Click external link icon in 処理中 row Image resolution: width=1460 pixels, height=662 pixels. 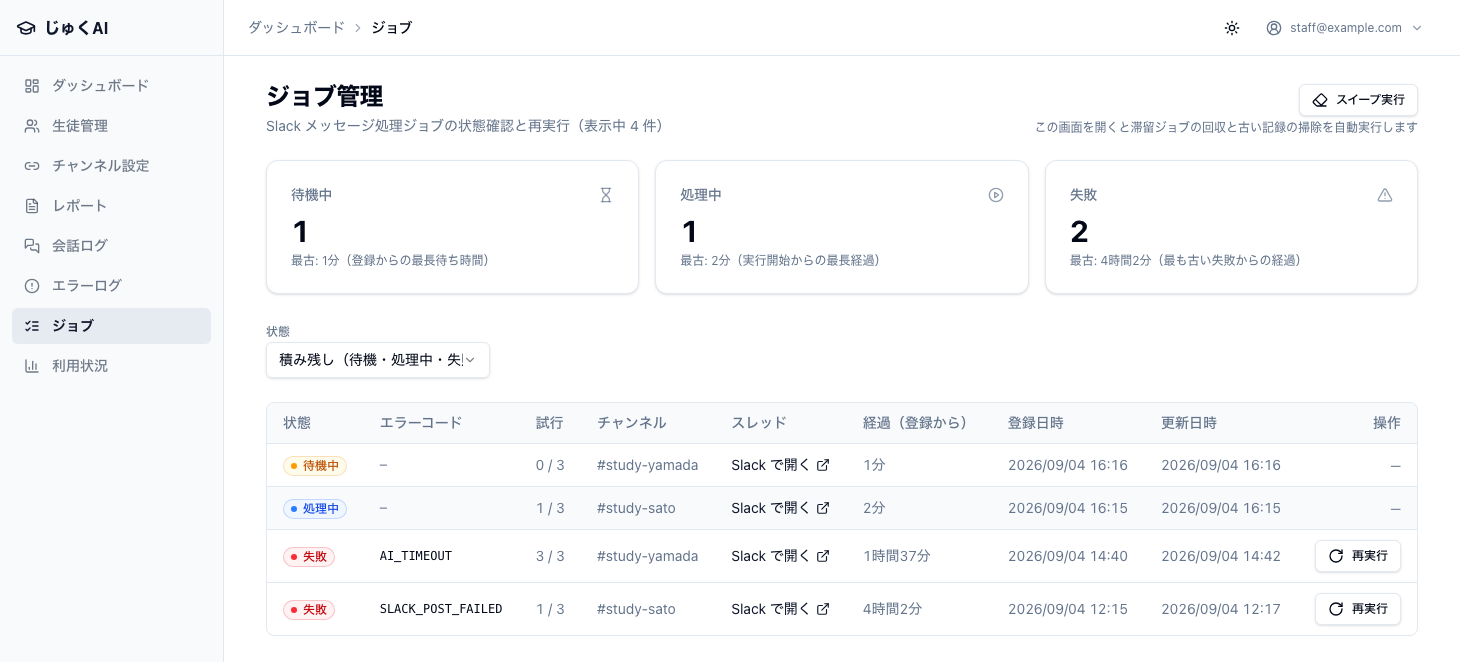tap(823, 508)
